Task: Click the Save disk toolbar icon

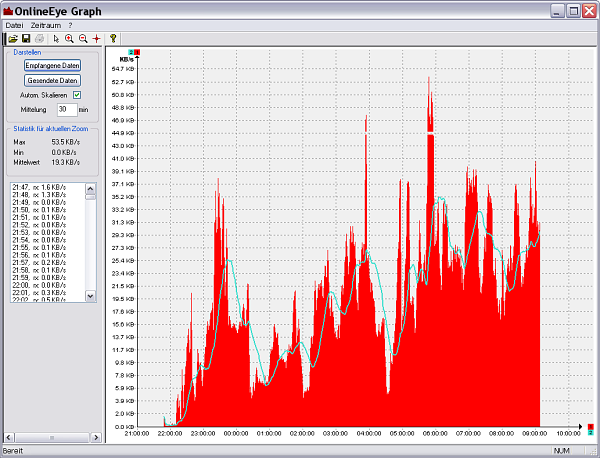Action: click(x=26, y=37)
